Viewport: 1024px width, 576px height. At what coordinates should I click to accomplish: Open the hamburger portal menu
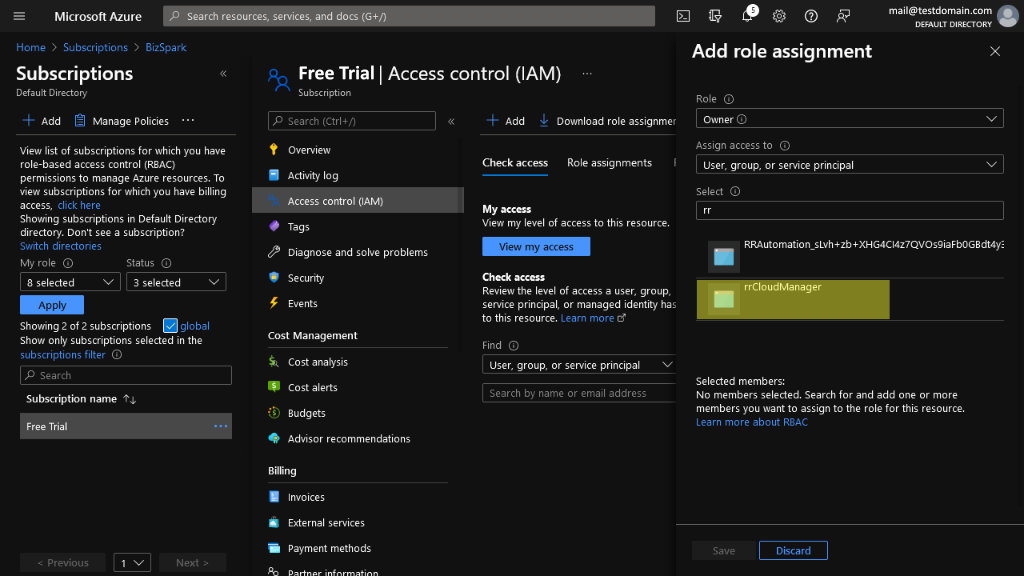pos(19,16)
